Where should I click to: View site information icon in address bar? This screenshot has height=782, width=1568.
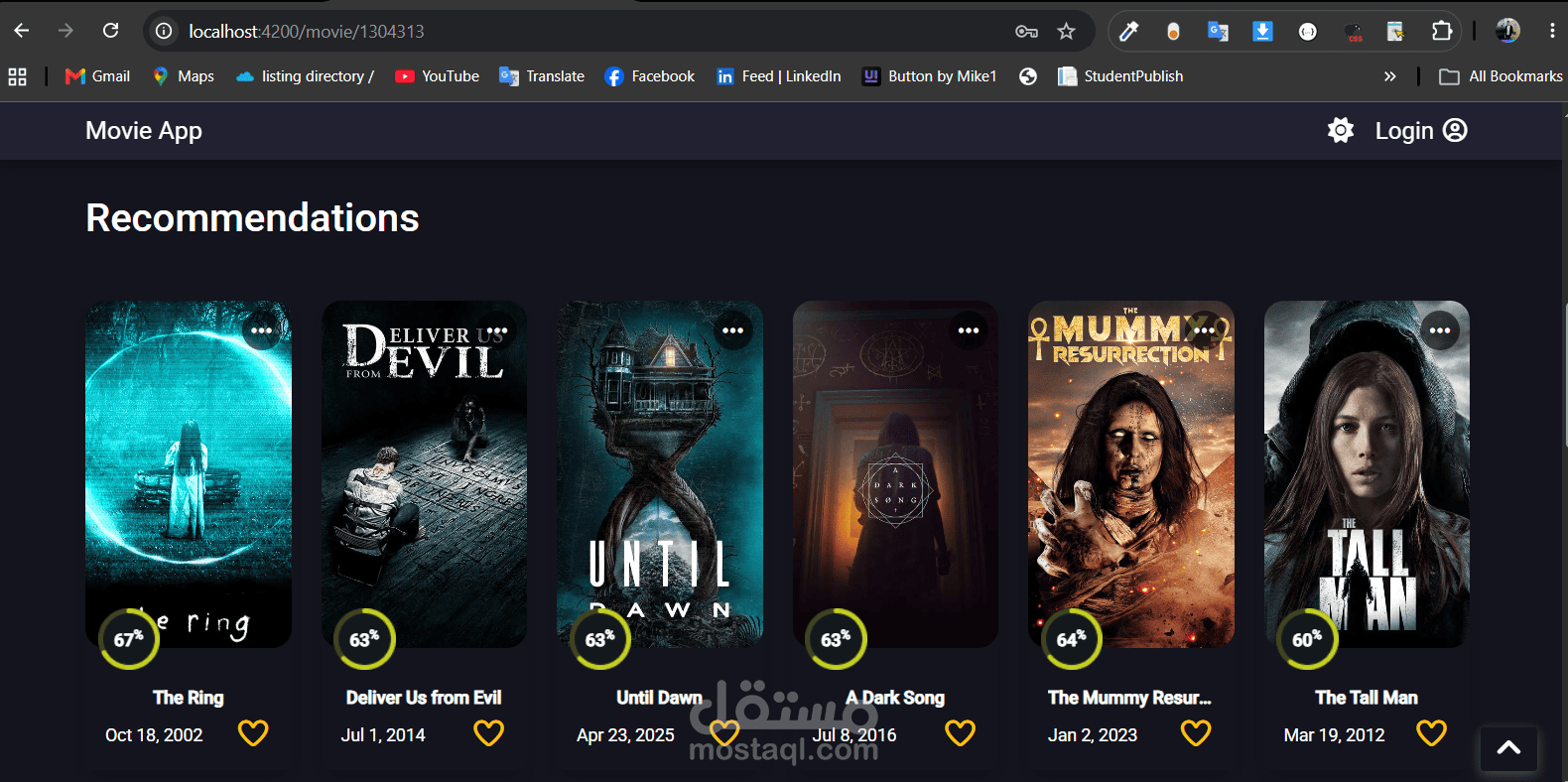point(164,32)
